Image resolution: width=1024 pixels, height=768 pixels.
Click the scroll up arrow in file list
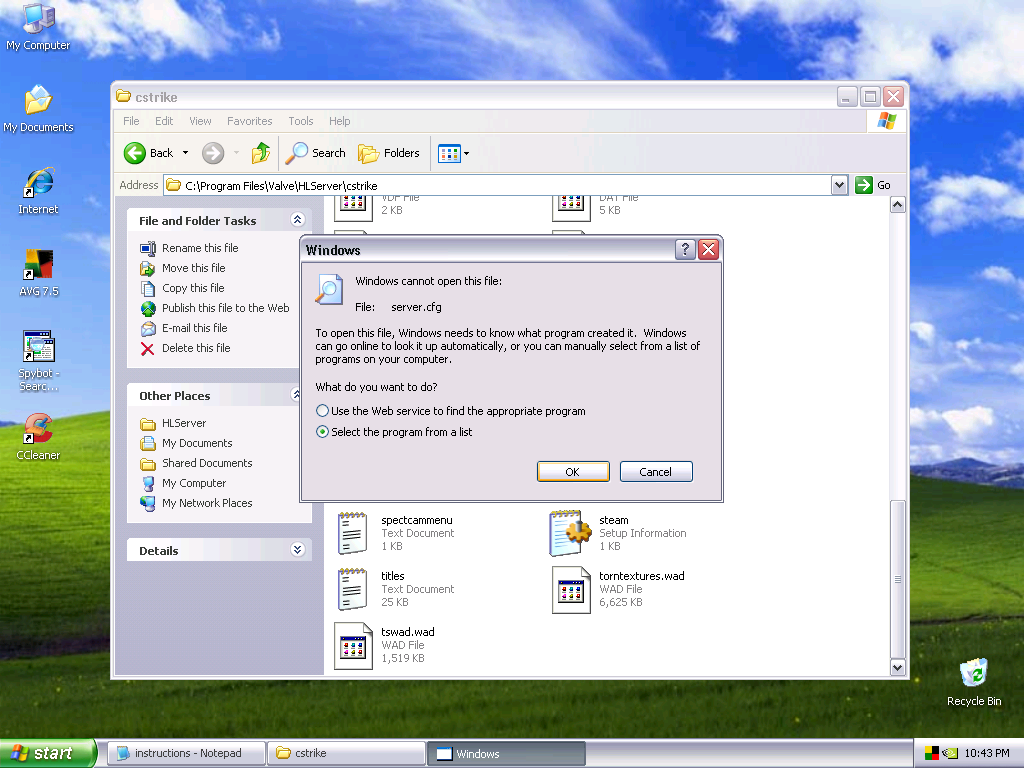(x=897, y=205)
